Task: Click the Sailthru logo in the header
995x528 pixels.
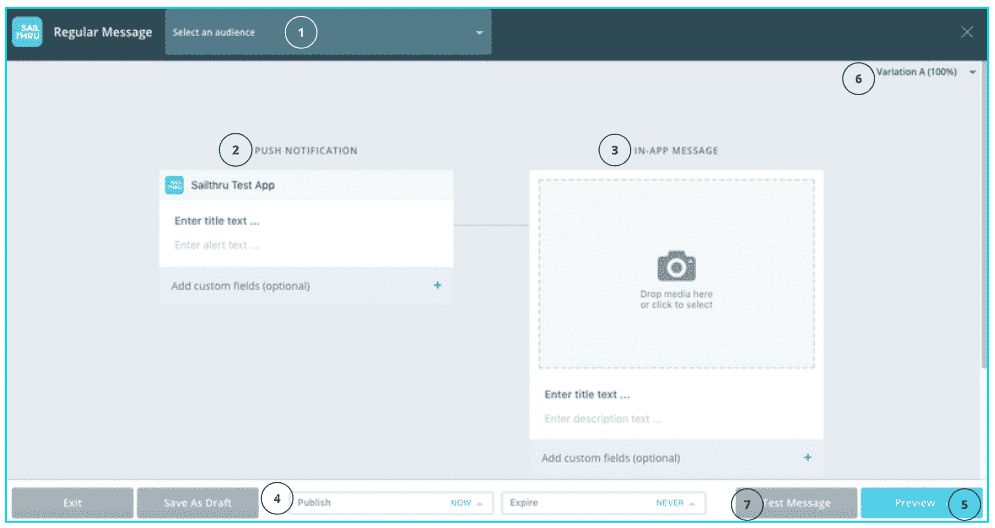Action: (x=27, y=32)
